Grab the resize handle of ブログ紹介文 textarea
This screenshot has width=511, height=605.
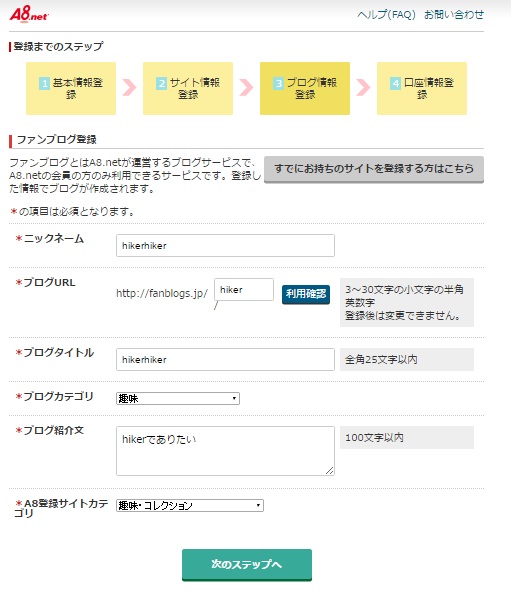point(329,470)
